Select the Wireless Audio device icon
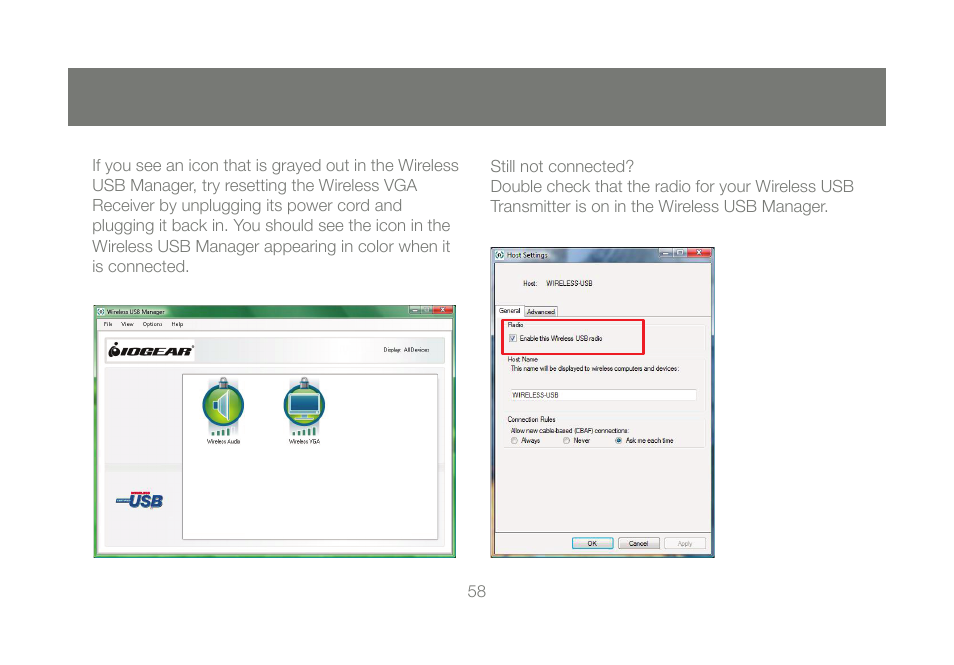The height and width of the screenshot is (665, 954). pyautogui.click(x=223, y=408)
